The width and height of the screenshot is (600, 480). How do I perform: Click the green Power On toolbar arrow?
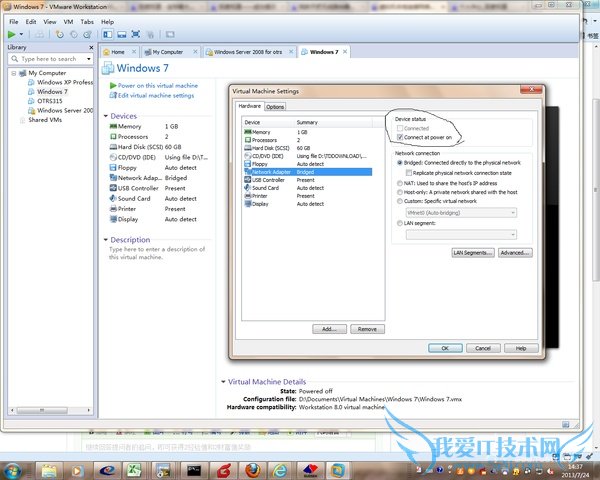(x=11, y=34)
